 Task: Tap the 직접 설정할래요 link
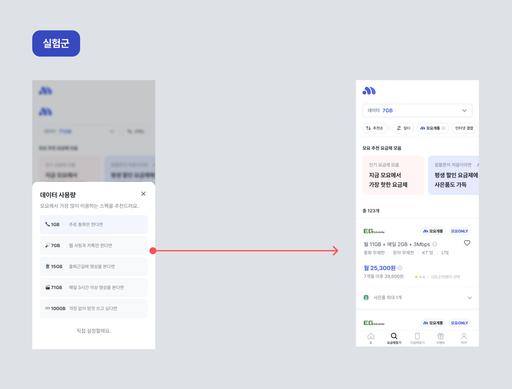94,331
